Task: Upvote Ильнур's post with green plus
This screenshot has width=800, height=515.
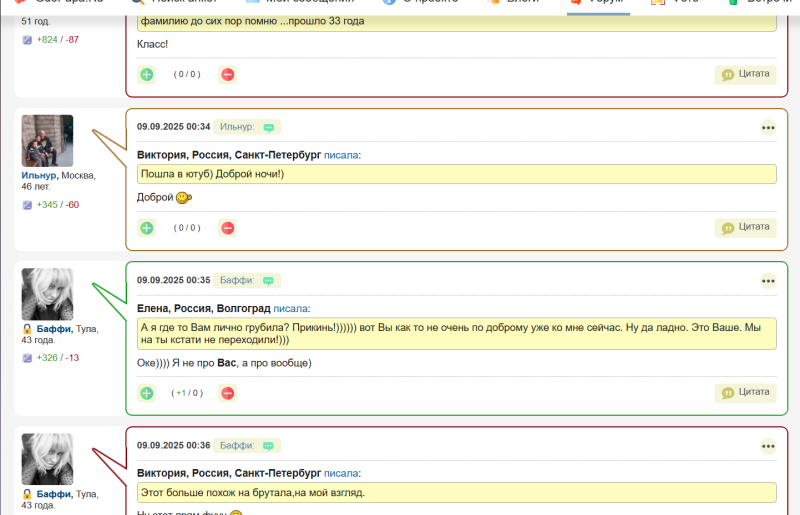Action: tap(147, 228)
